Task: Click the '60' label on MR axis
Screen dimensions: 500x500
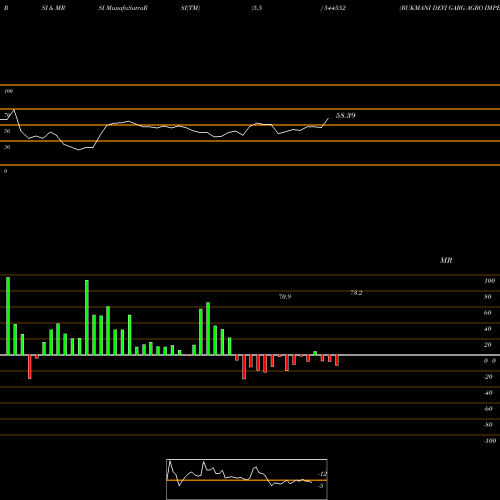Action: [x=488, y=313]
